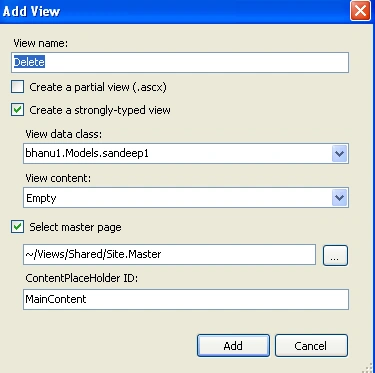375x373 pixels.
Task: Click the Add button
Action: tap(233, 346)
